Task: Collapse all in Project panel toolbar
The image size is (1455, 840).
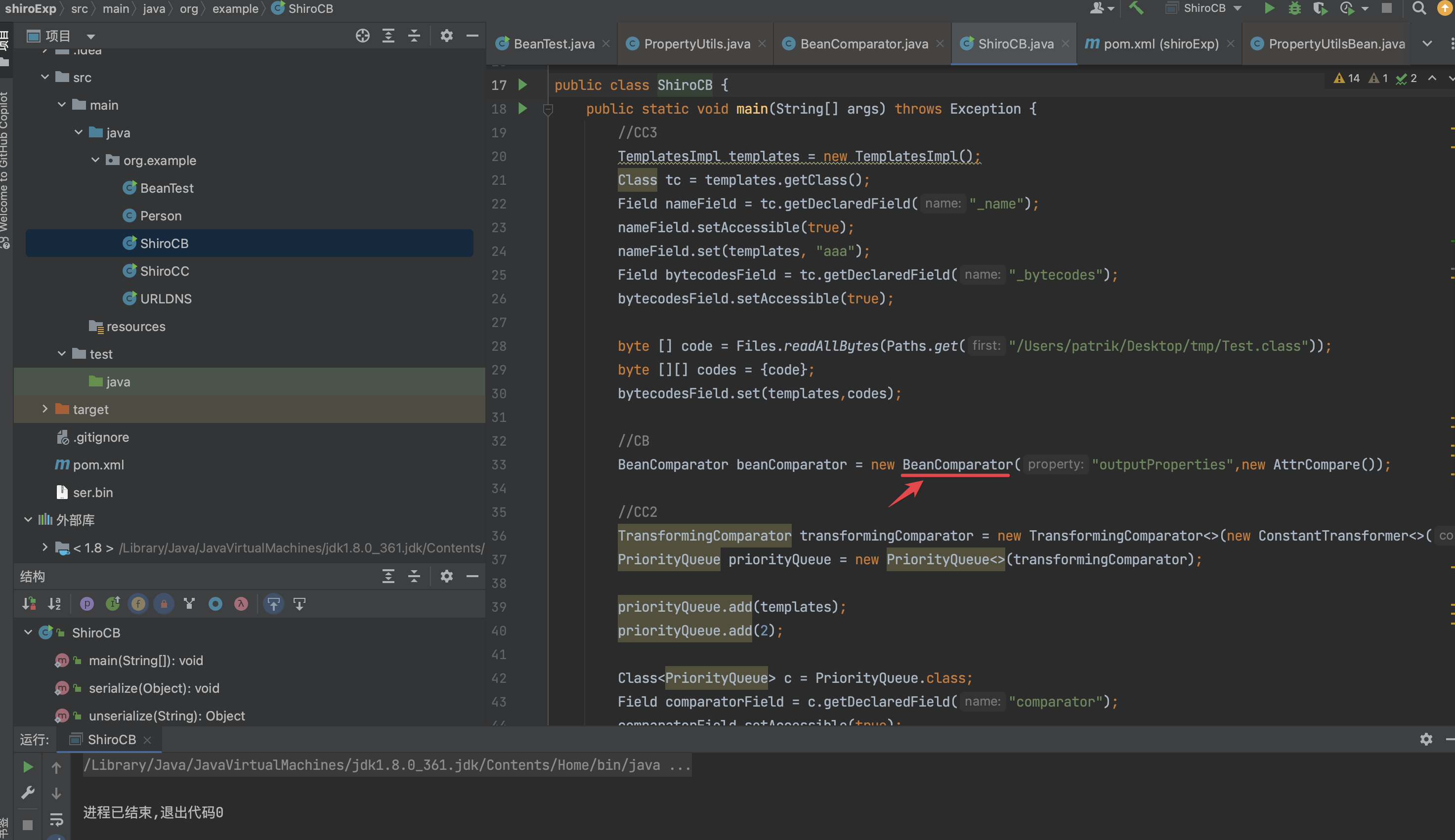Action: pyautogui.click(x=414, y=36)
